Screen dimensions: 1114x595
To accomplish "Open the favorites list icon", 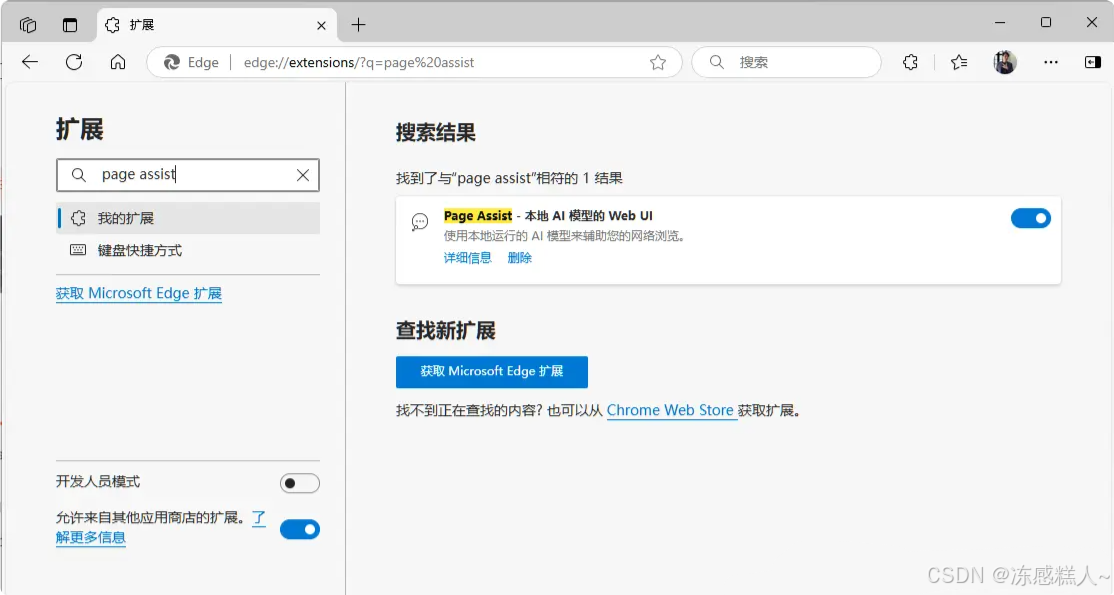I will click(x=959, y=63).
